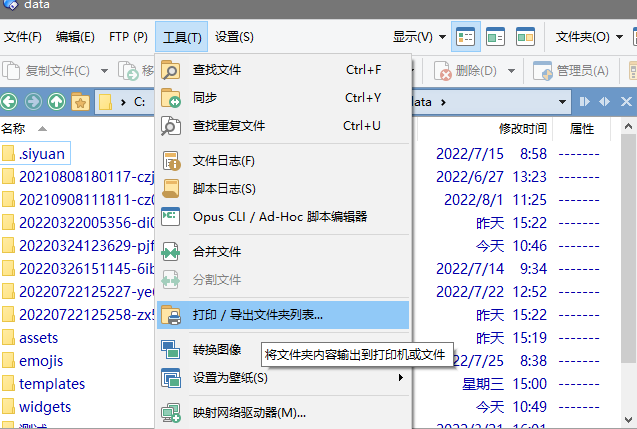Click the 管理员(A) toolbar button

(x=571, y=71)
